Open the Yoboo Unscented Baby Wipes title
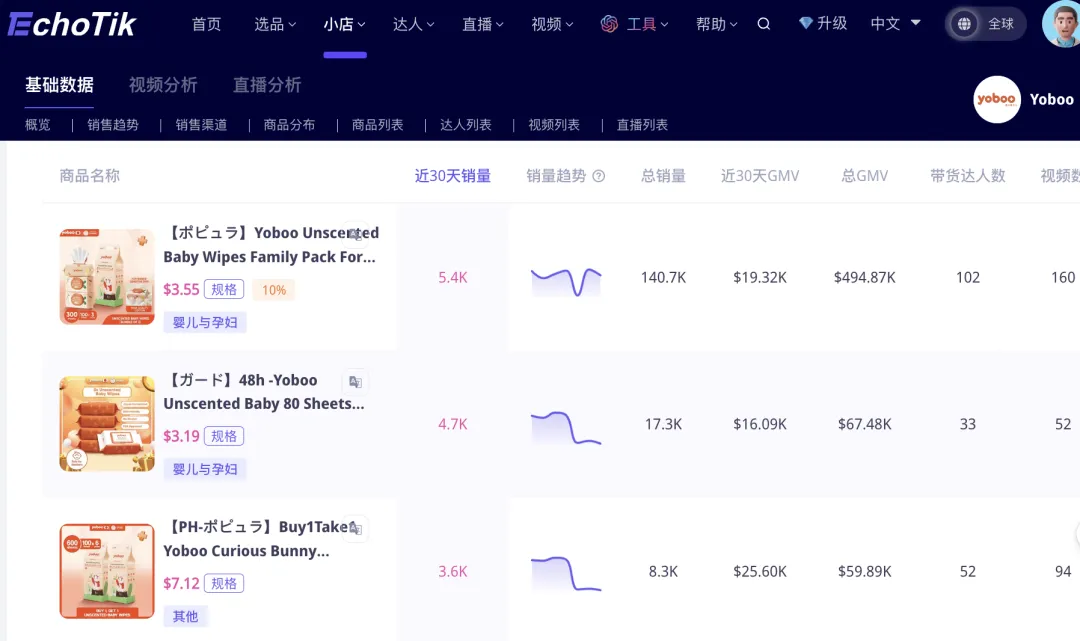This screenshot has height=641, width=1080. pos(271,245)
